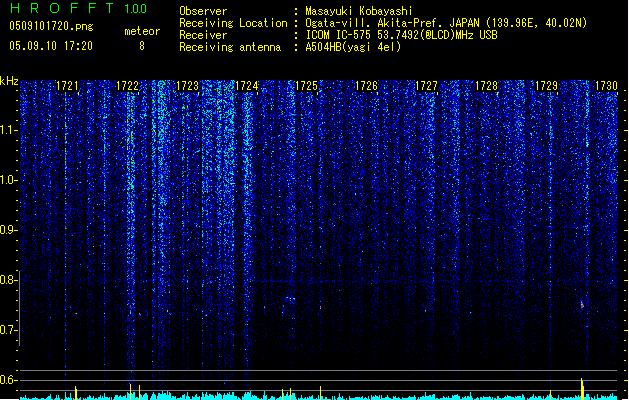Click the 1.1 kHz axis label
The width and height of the screenshot is (629, 400).
8,130
